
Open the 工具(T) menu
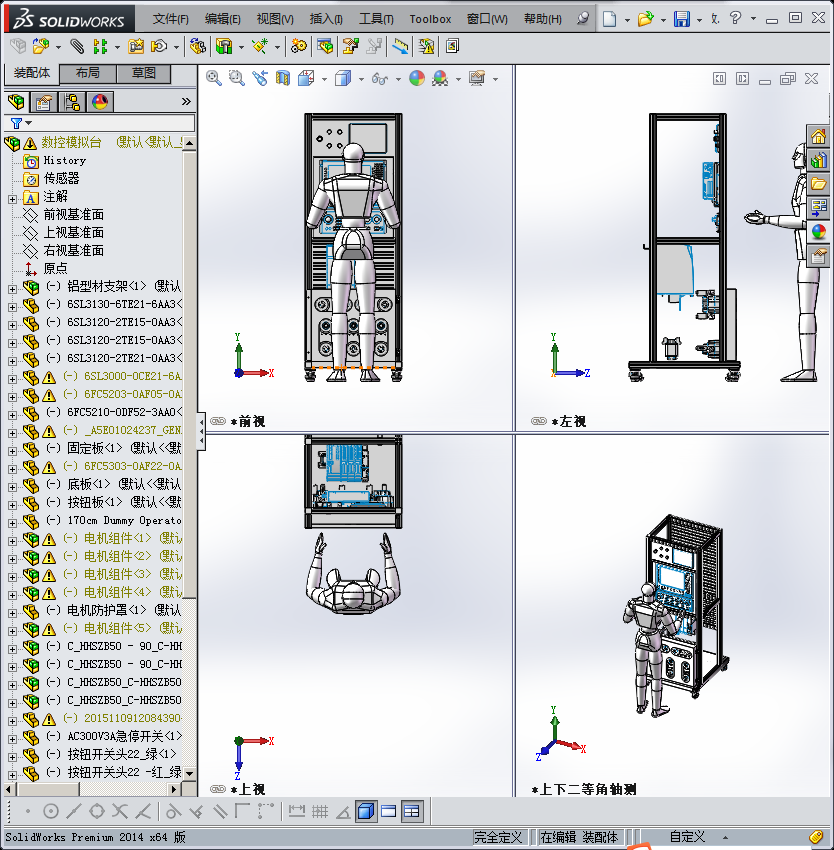click(x=376, y=19)
